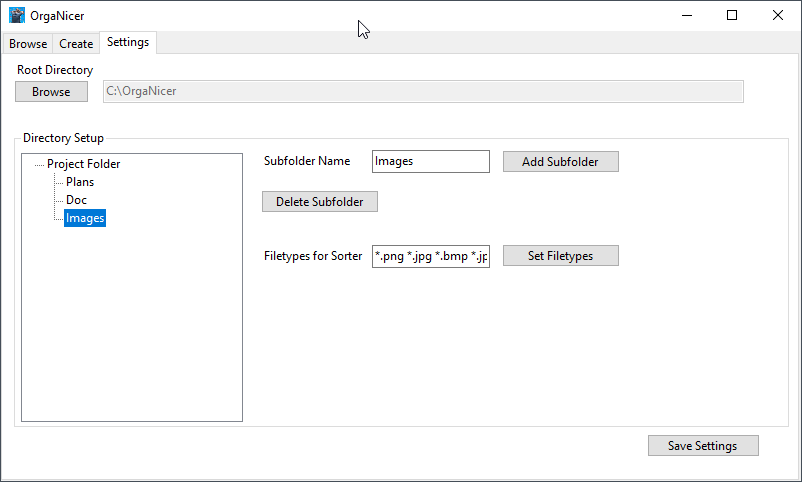Switch to the Browse tab
Screen dimensions: 802x482
[28, 43]
